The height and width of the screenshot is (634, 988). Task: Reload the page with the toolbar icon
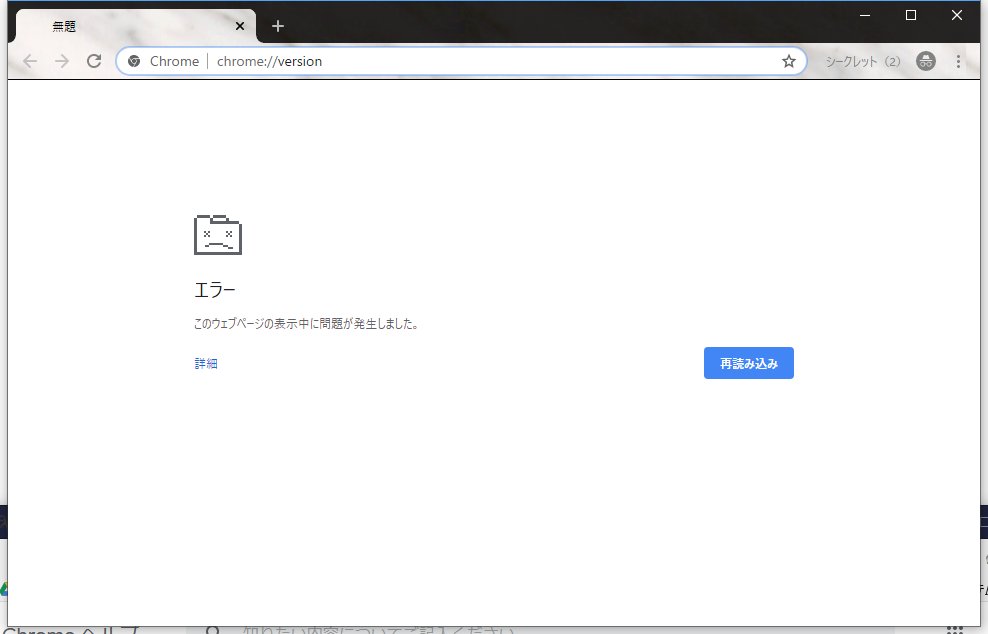94,61
